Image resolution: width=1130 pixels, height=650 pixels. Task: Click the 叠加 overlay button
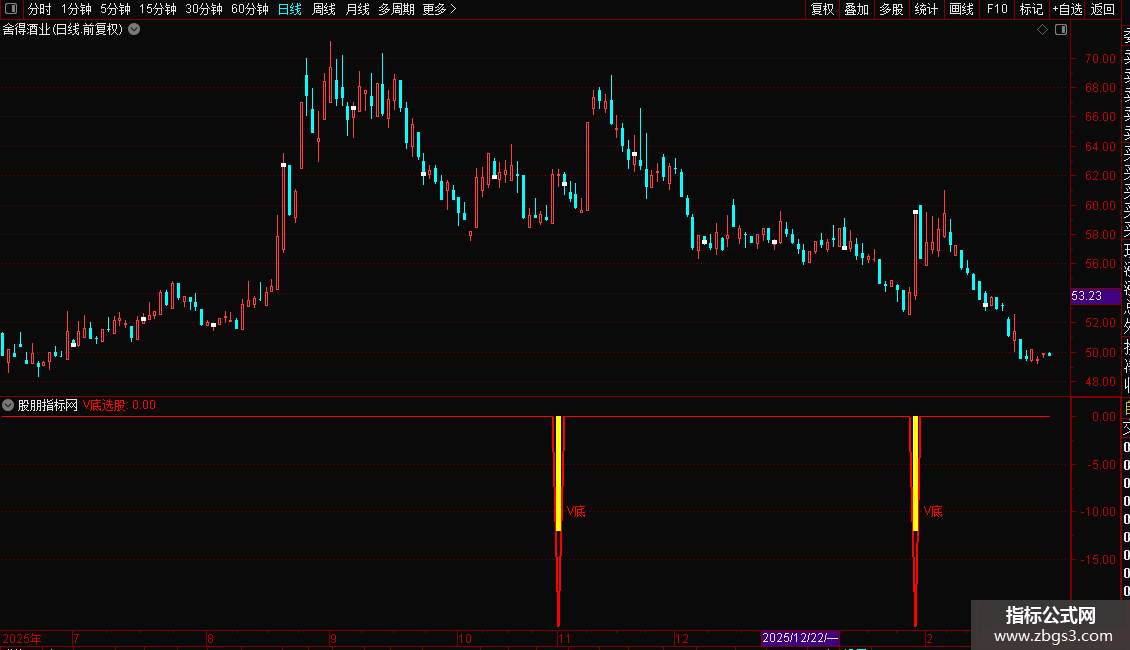pyautogui.click(x=856, y=9)
